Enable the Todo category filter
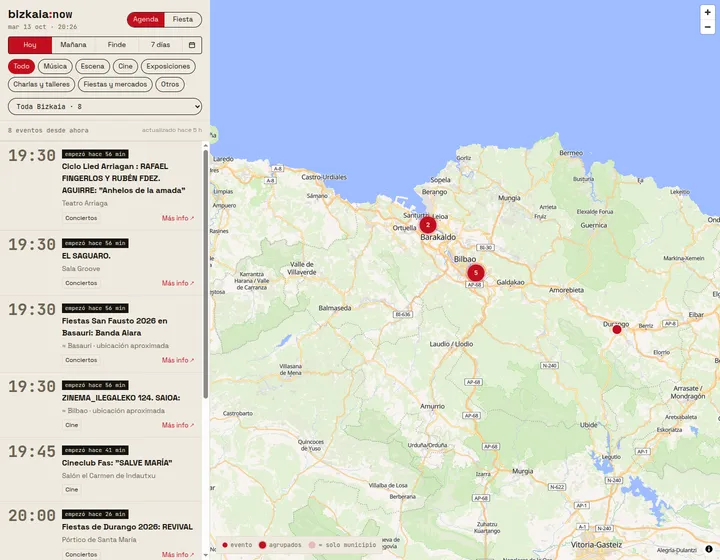This screenshot has height=560, width=720. tap(21, 66)
